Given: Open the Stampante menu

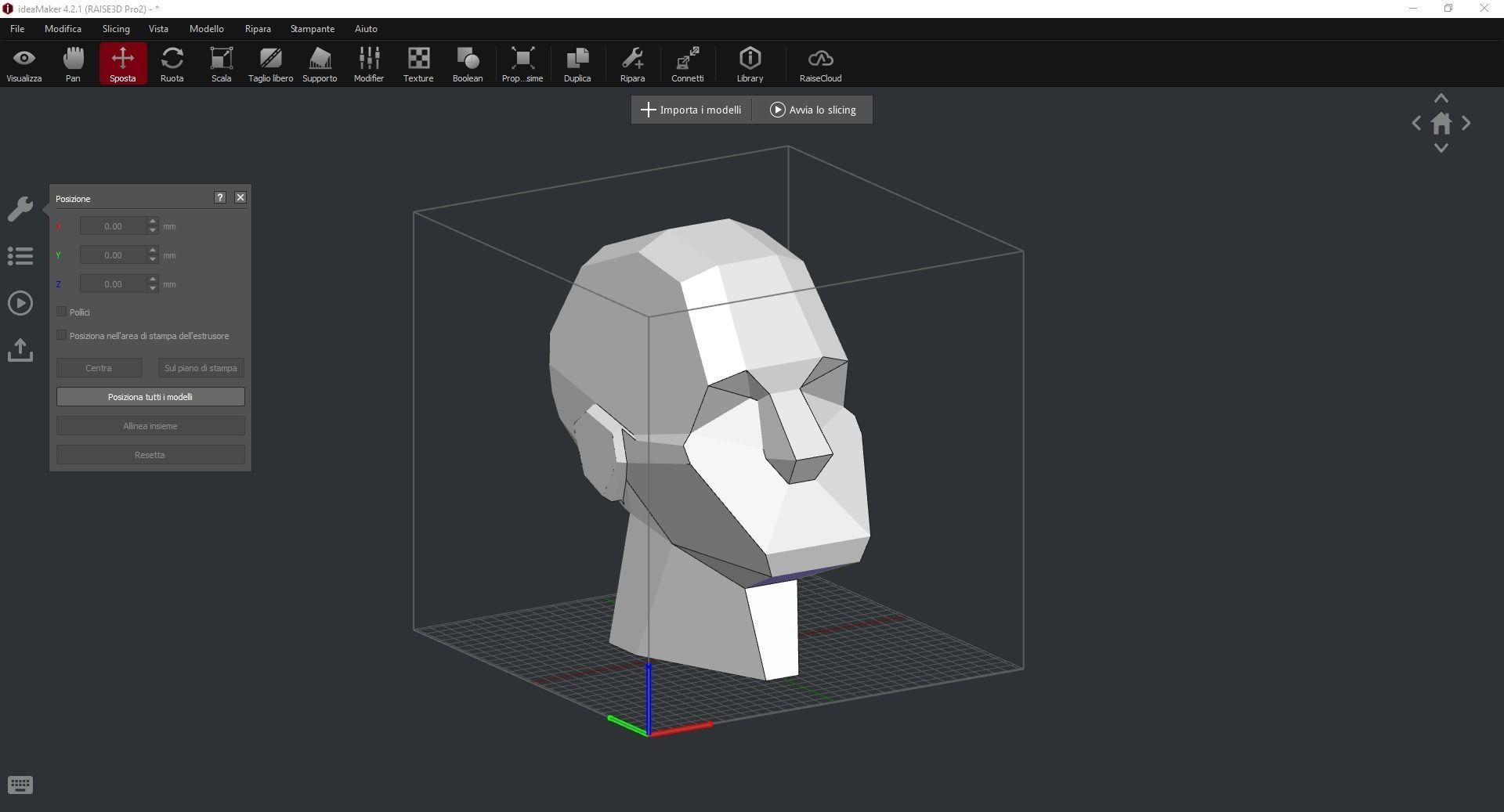Looking at the screenshot, I should point(312,29).
